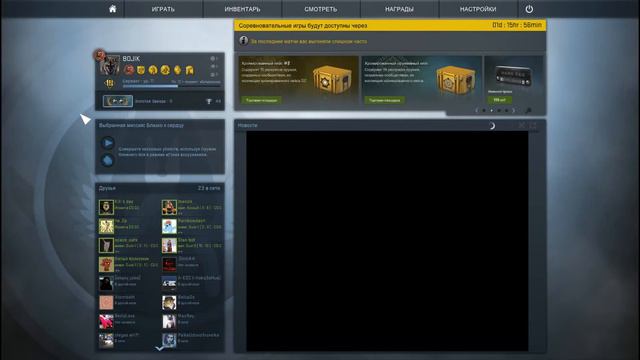The image size is (640, 360).
Task: Click the yellow competitive cooldown banner
Action: click(x=390, y=25)
